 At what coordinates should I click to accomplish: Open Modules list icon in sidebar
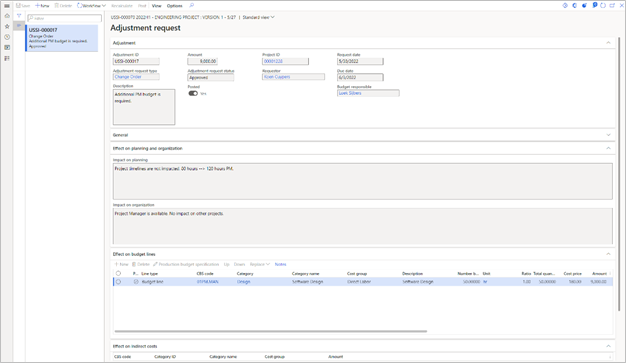[x=7, y=58]
